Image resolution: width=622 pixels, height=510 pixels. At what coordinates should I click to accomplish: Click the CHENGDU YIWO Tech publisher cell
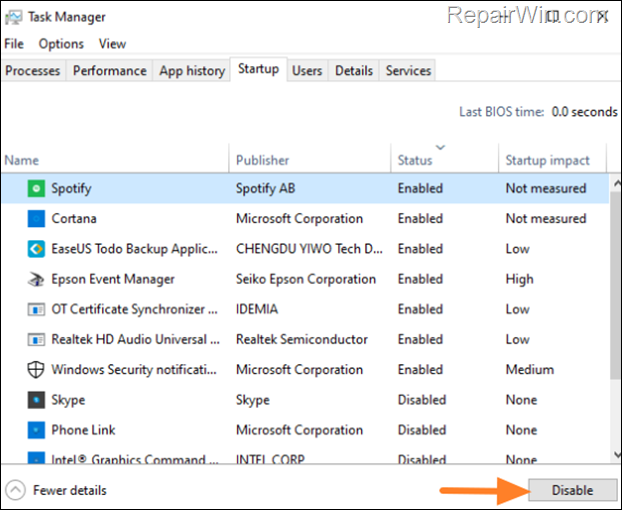tap(309, 249)
